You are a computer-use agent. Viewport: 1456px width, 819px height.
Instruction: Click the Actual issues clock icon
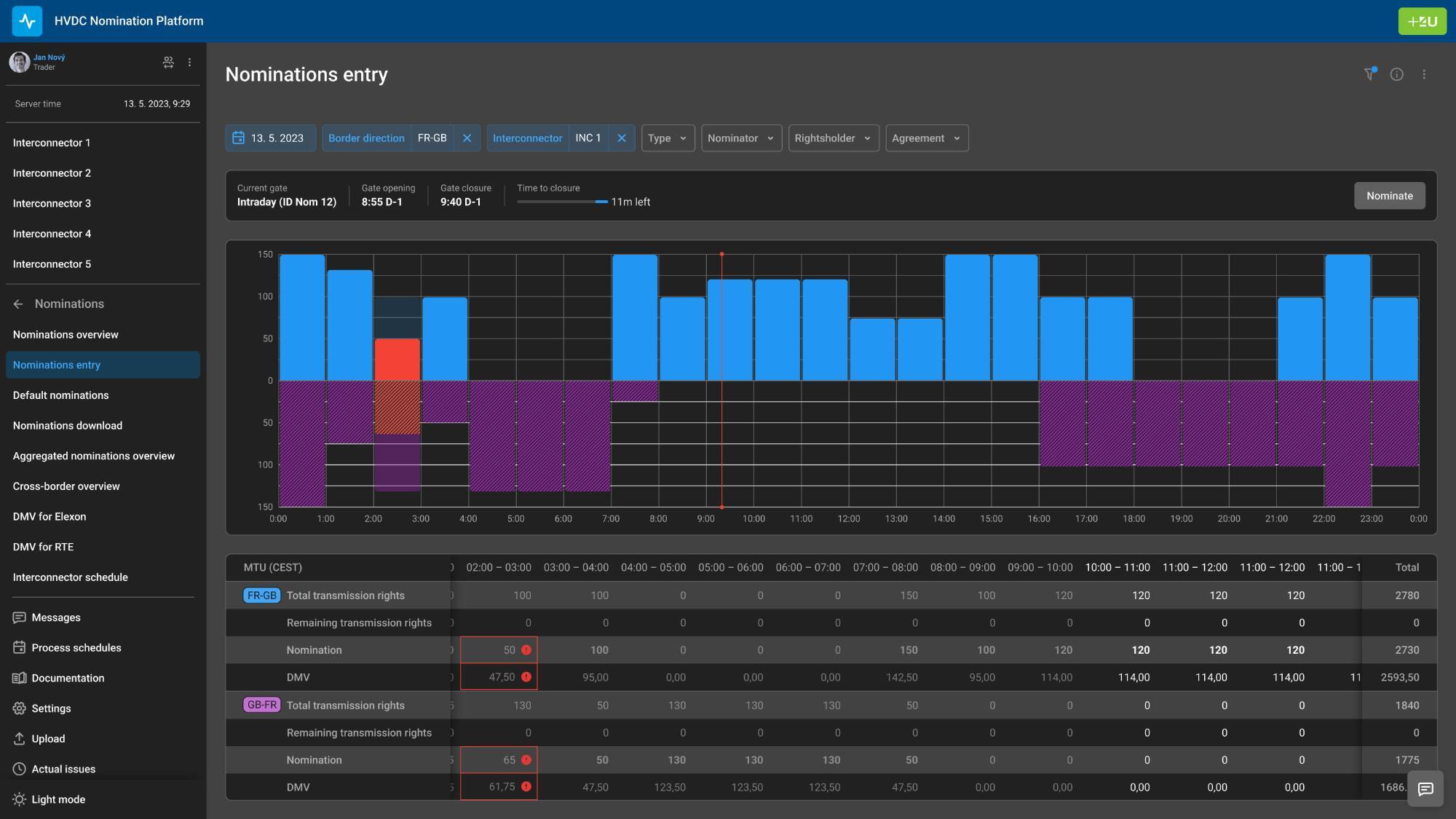tap(20, 769)
